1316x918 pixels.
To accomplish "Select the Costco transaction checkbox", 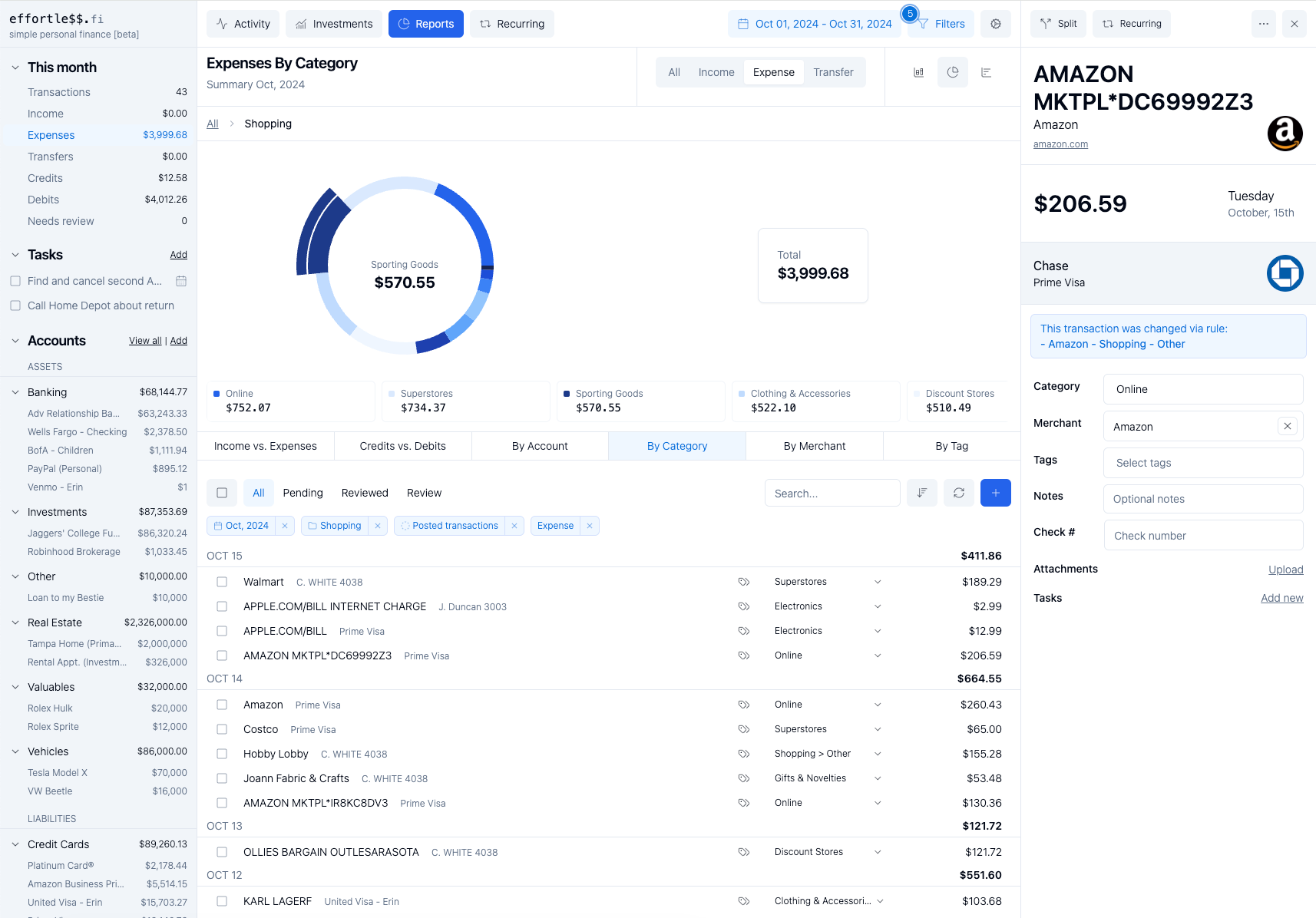I will click(x=222, y=729).
